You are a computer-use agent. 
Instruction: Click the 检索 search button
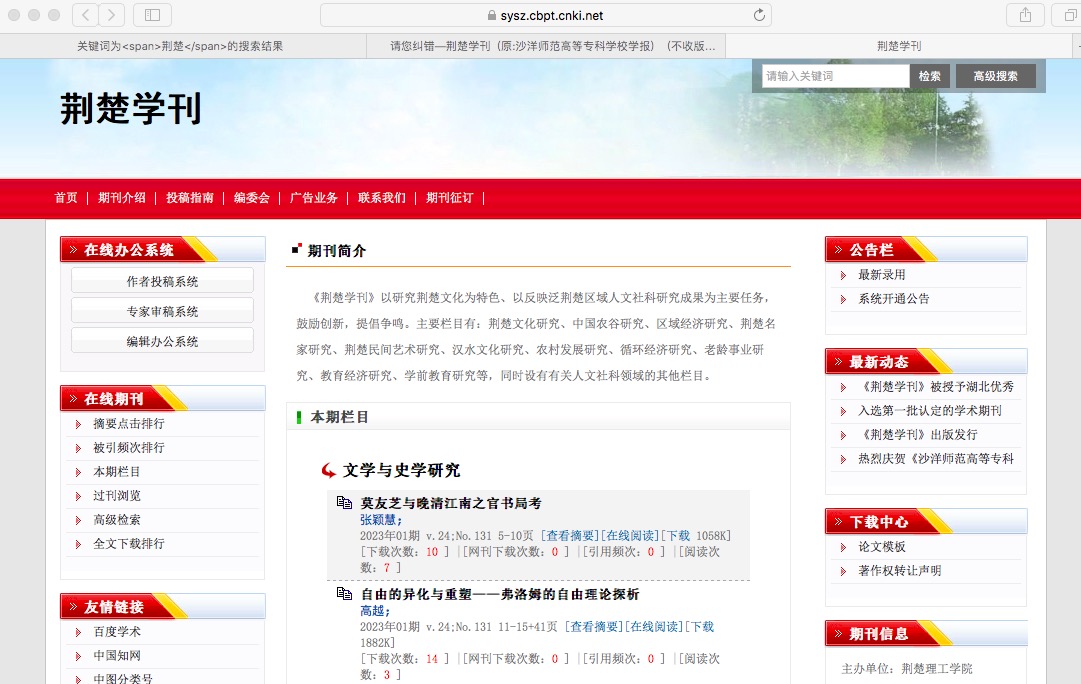[x=929, y=76]
